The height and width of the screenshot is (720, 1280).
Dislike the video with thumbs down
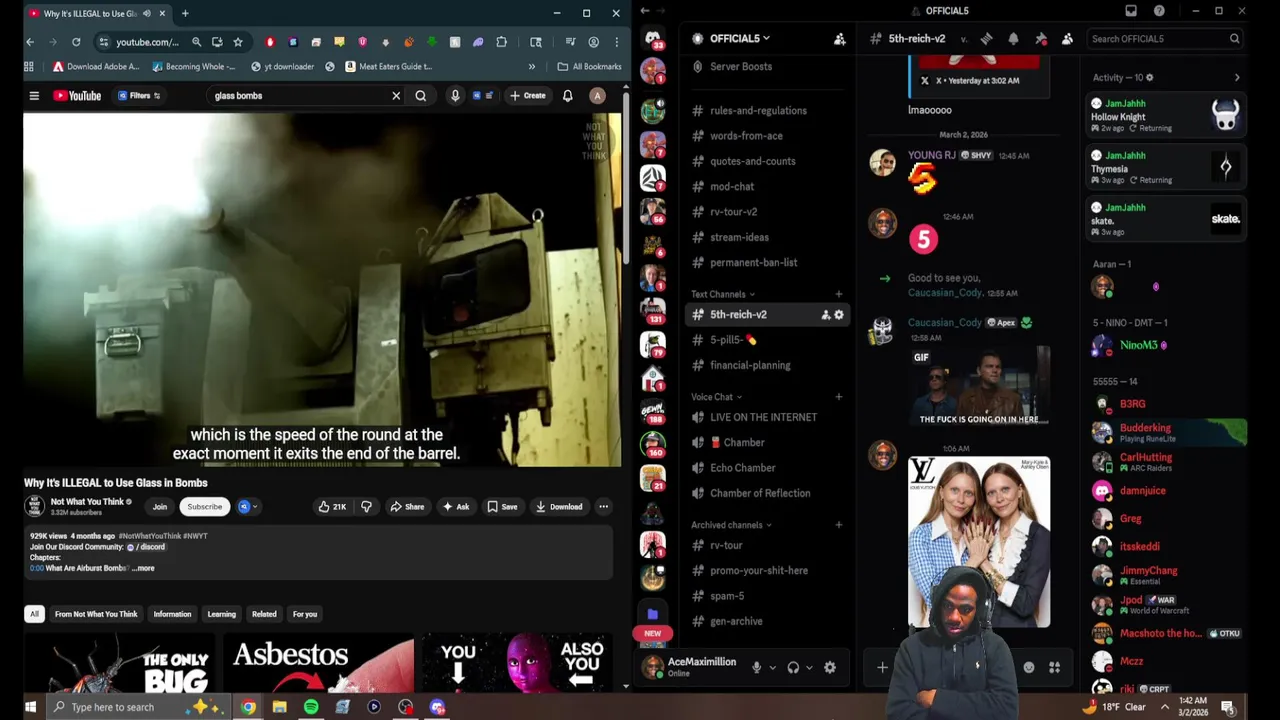click(x=366, y=507)
